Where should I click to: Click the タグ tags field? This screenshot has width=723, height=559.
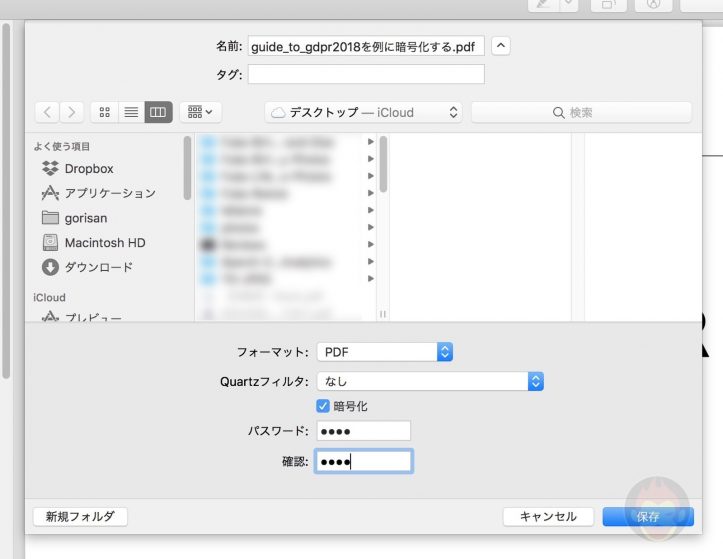366,74
